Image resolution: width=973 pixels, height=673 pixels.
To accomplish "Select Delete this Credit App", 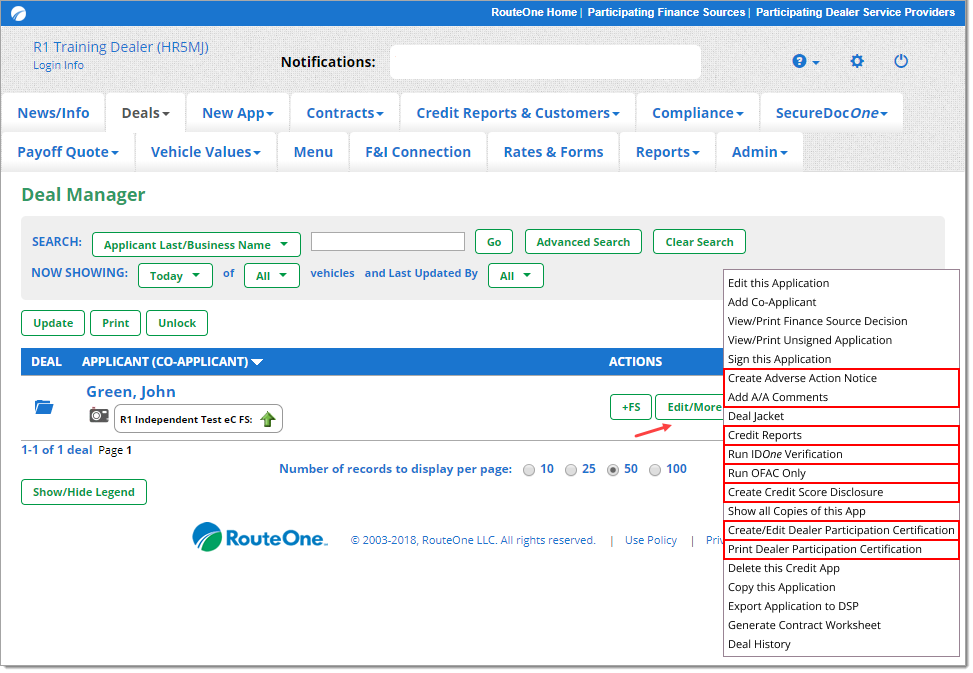I will pos(784,569).
